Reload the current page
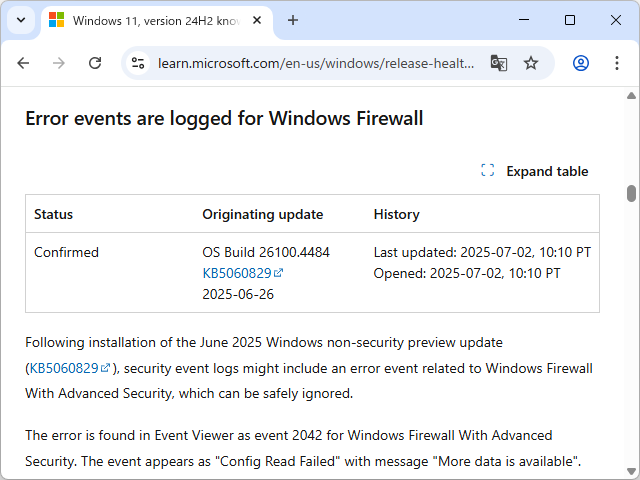640x480 pixels. (95, 63)
